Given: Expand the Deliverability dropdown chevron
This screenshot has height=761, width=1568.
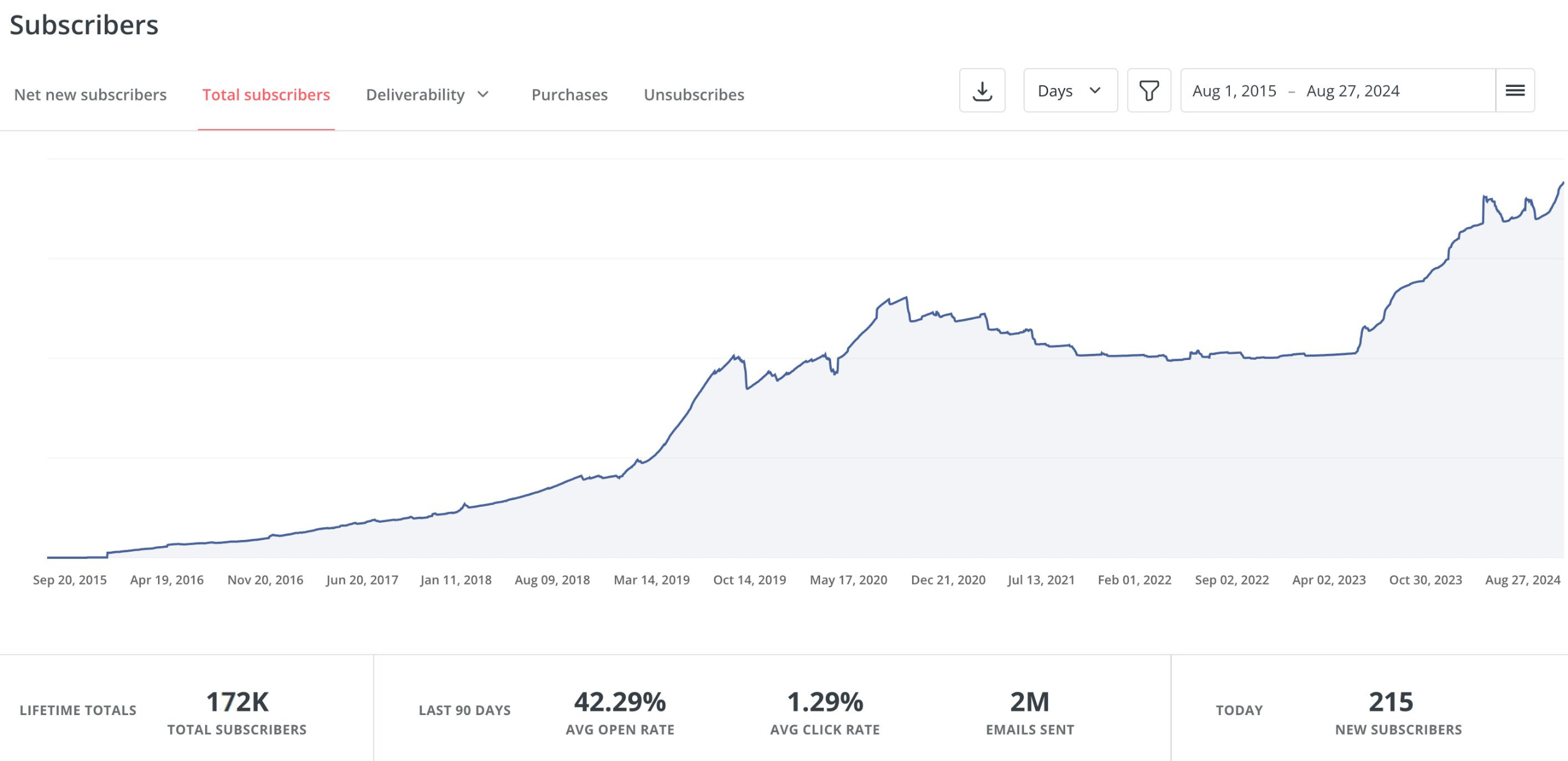Looking at the screenshot, I should coord(483,94).
